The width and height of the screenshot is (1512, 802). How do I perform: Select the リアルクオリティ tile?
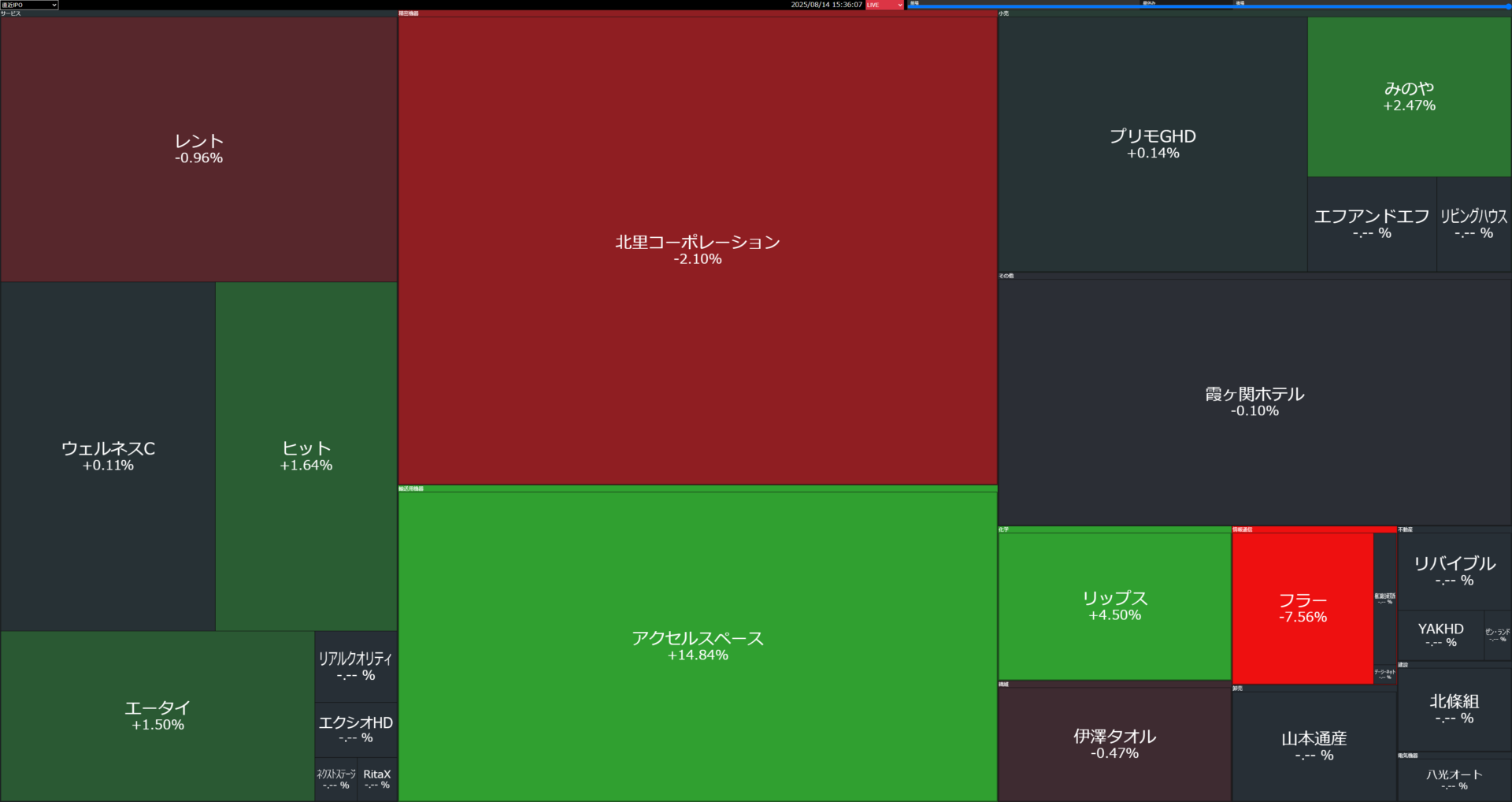pyautogui.click(x=356, y=666)
